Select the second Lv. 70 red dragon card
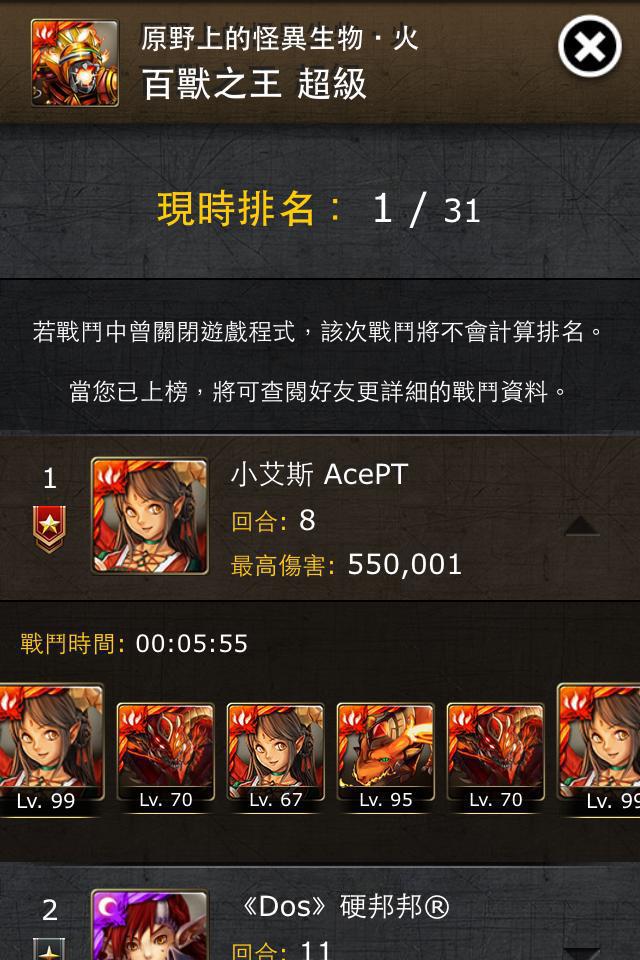 [x=496, y=758]
